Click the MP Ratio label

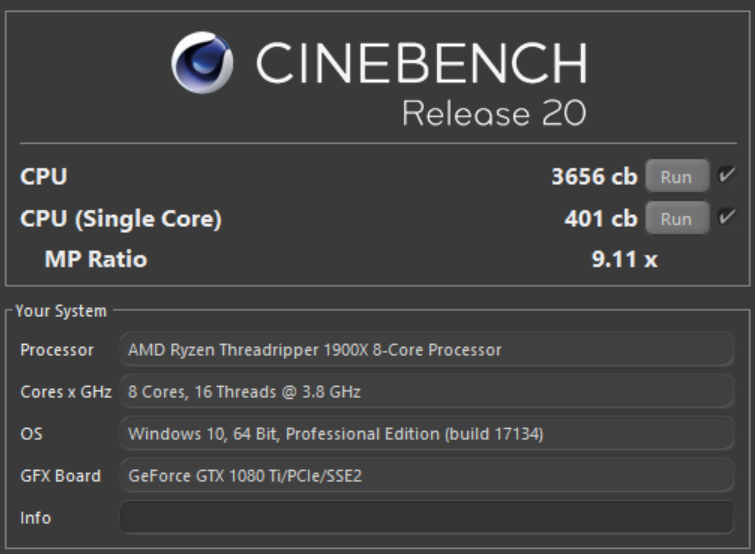tap(96, 260)
